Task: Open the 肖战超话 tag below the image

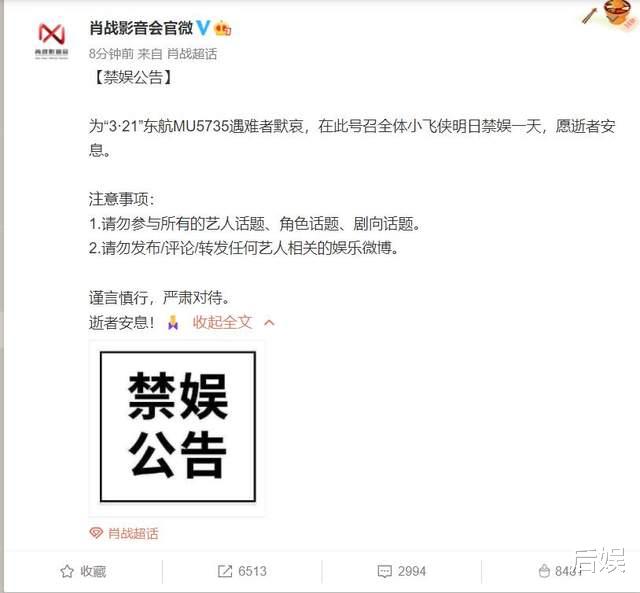Action: click(x=133, y=533)
